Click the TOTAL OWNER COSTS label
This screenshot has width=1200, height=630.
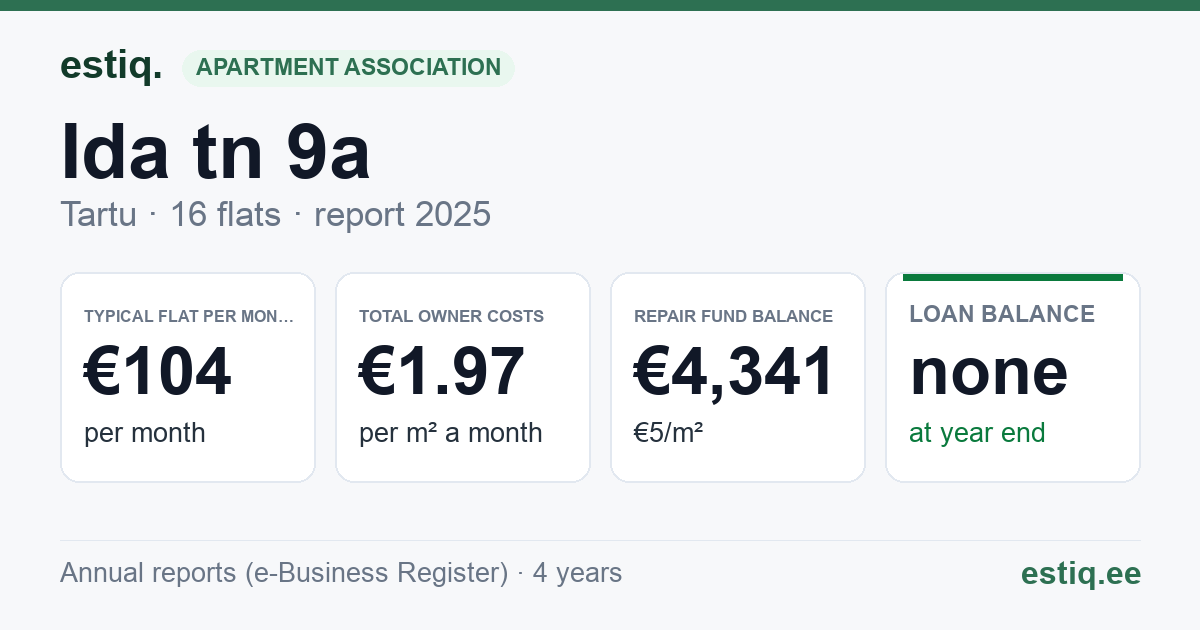click(x=451, y=316)
